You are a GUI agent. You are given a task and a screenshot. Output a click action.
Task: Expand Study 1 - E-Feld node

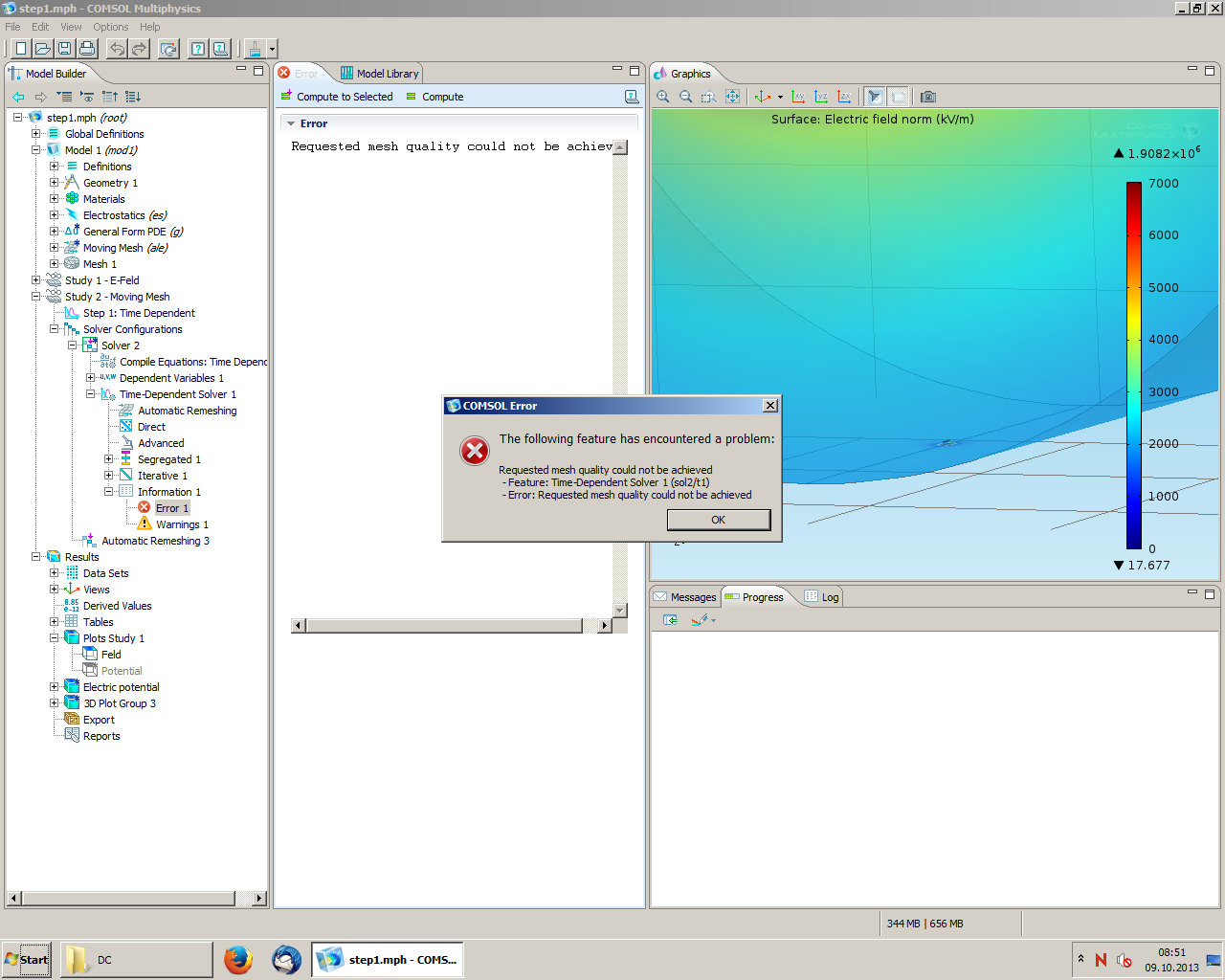point(35,280)
